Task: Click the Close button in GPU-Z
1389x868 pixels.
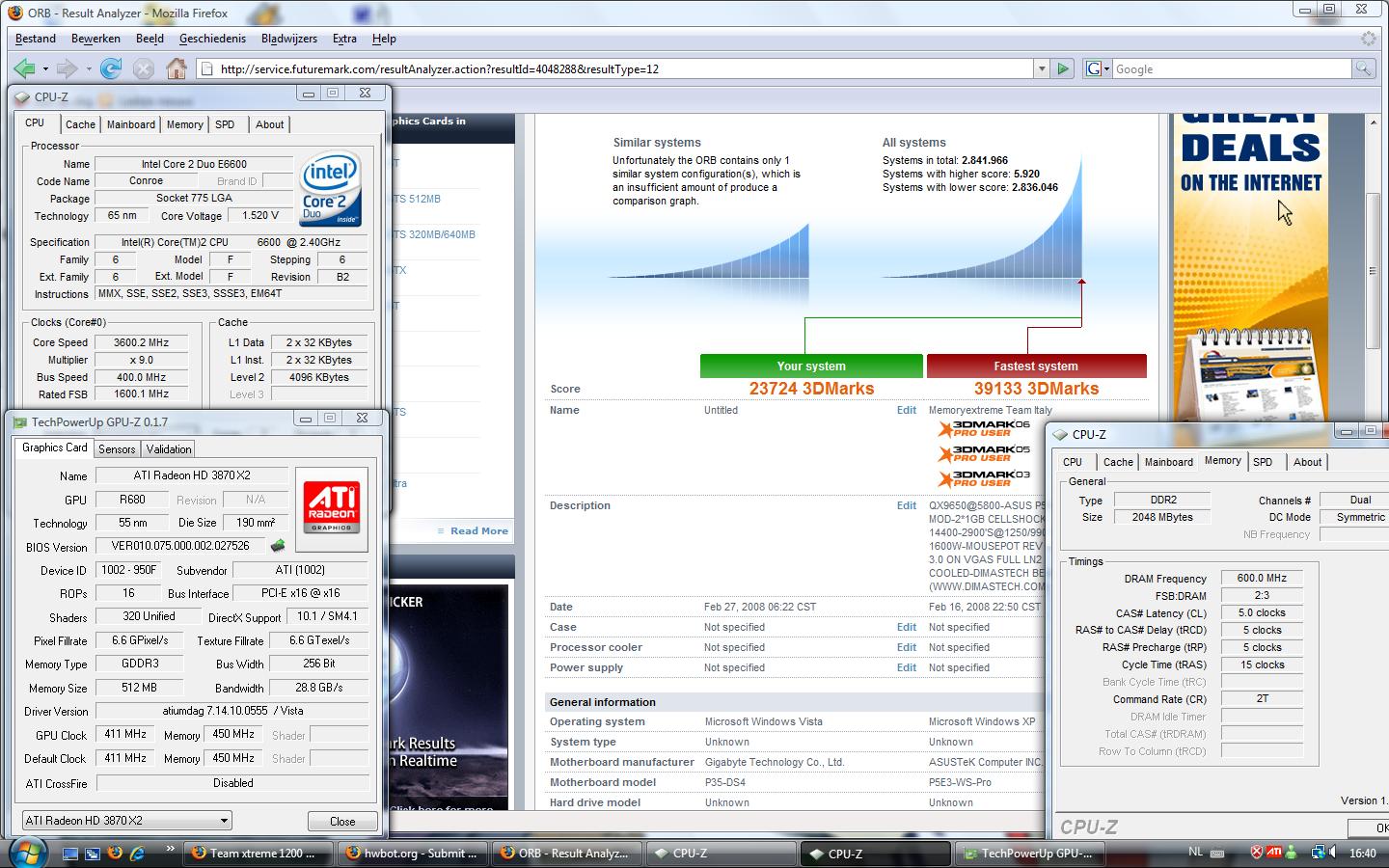Action: [342, 822]
